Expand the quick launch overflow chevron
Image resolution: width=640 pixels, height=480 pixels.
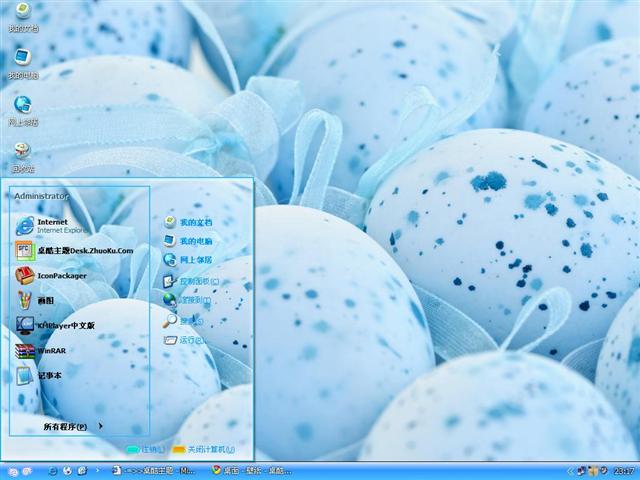tap(98, 471)
